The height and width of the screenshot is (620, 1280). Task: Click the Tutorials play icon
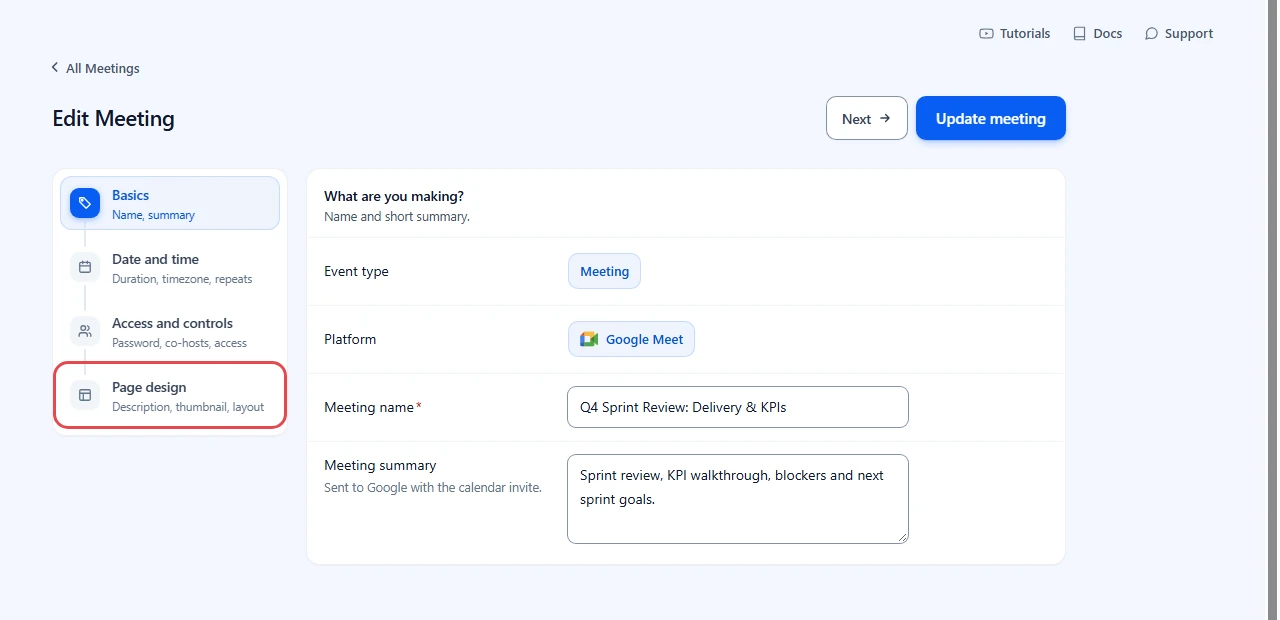tap(986, 33)
